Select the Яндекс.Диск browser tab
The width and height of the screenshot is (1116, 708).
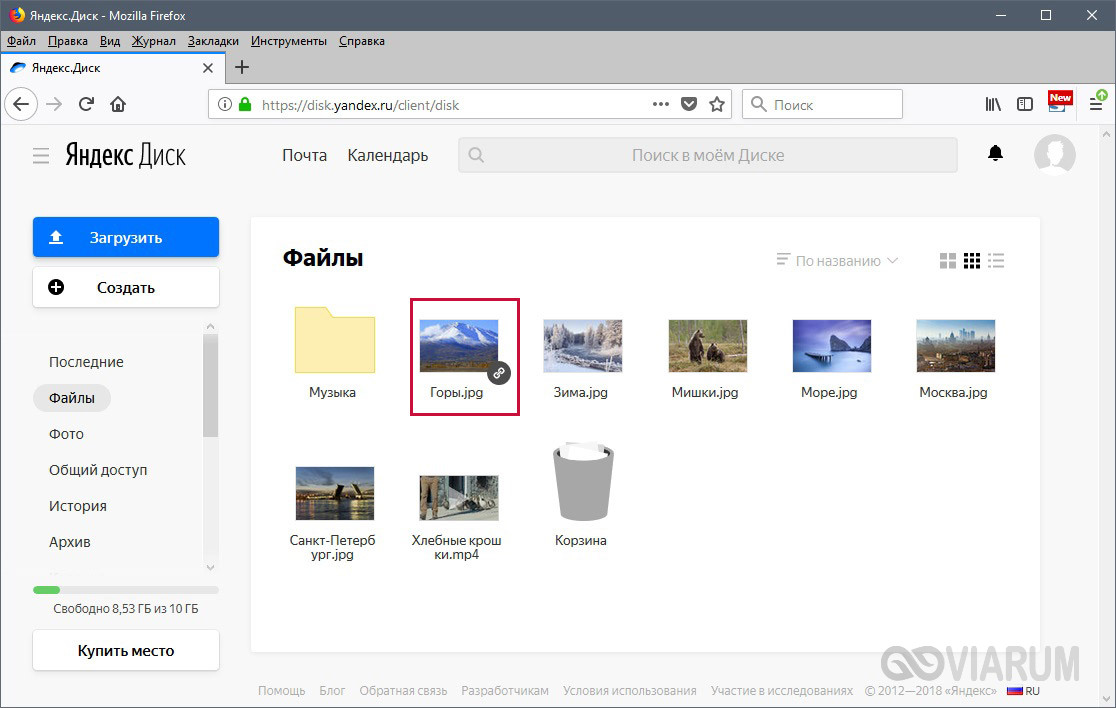(114, 68)
